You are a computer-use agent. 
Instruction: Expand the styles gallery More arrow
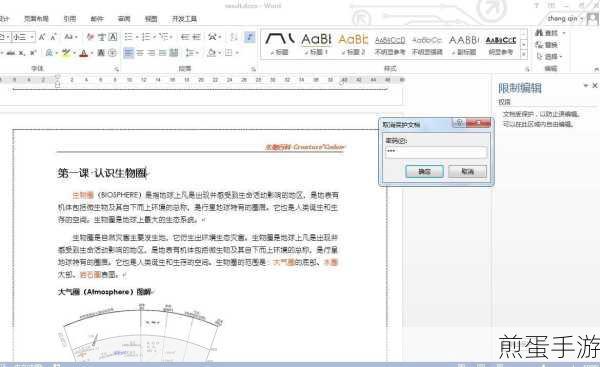click(524, 54)
